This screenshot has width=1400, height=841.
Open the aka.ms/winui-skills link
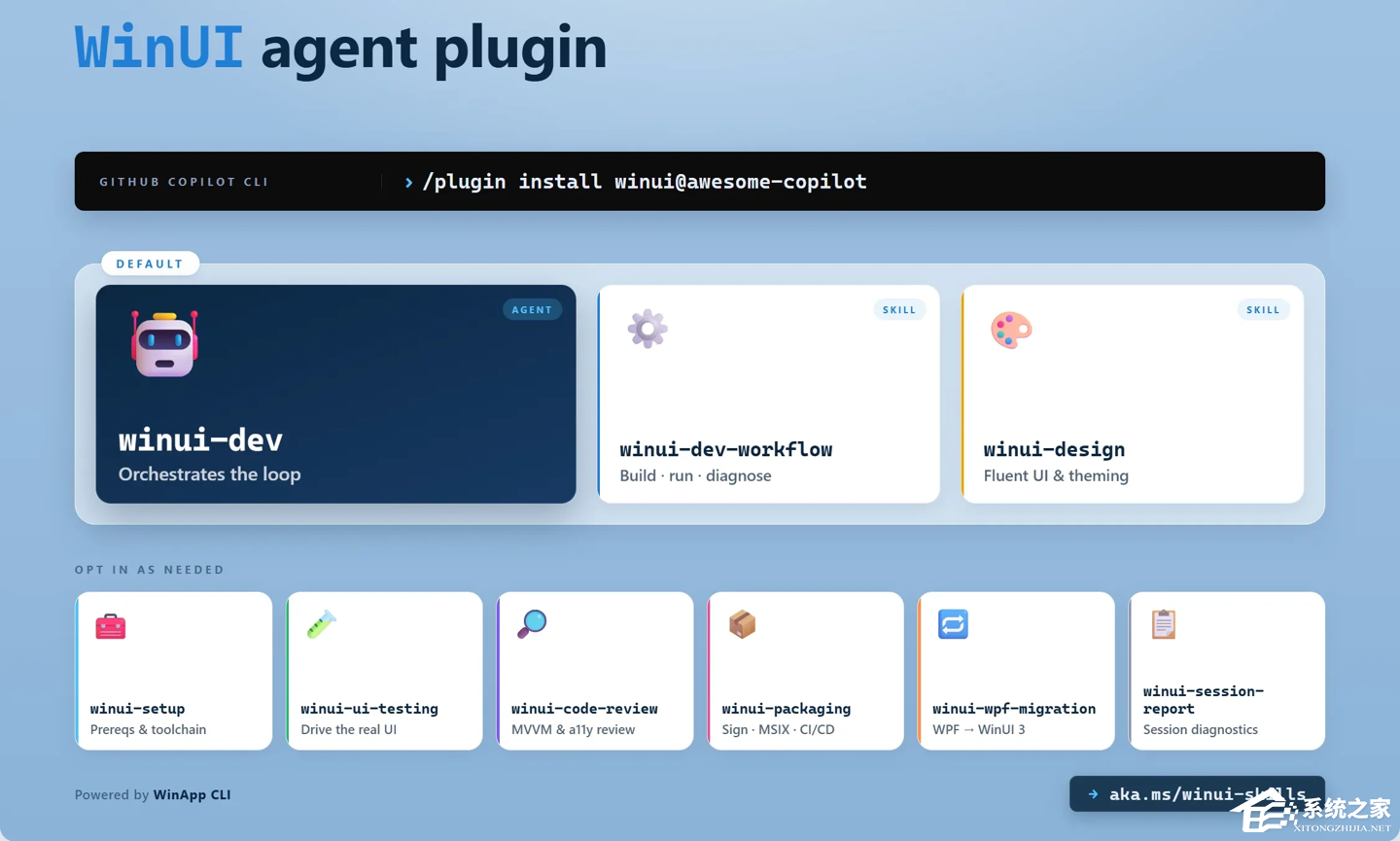click(x=1197, y=794)
